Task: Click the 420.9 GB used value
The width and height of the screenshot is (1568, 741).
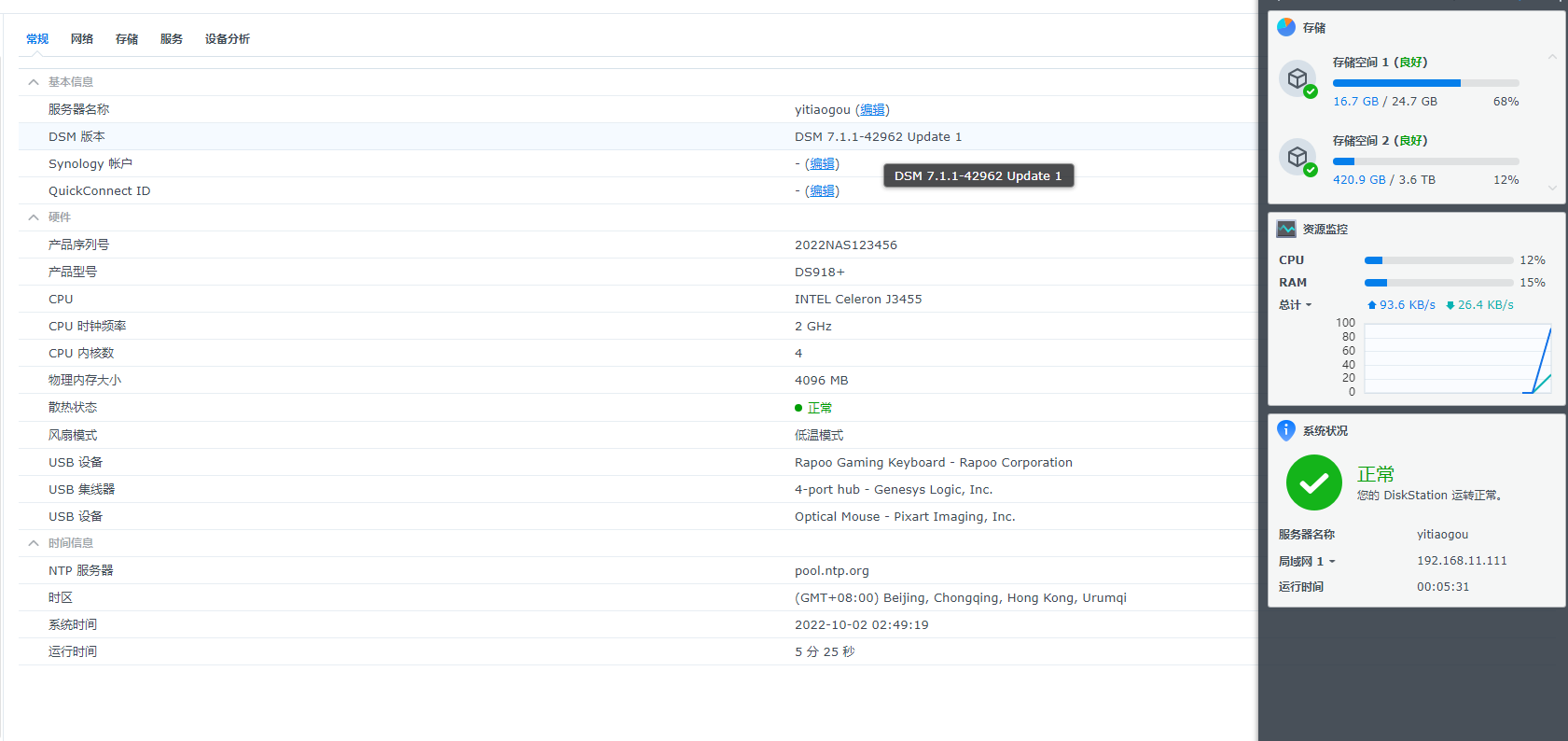Action: click(1359, 180)
